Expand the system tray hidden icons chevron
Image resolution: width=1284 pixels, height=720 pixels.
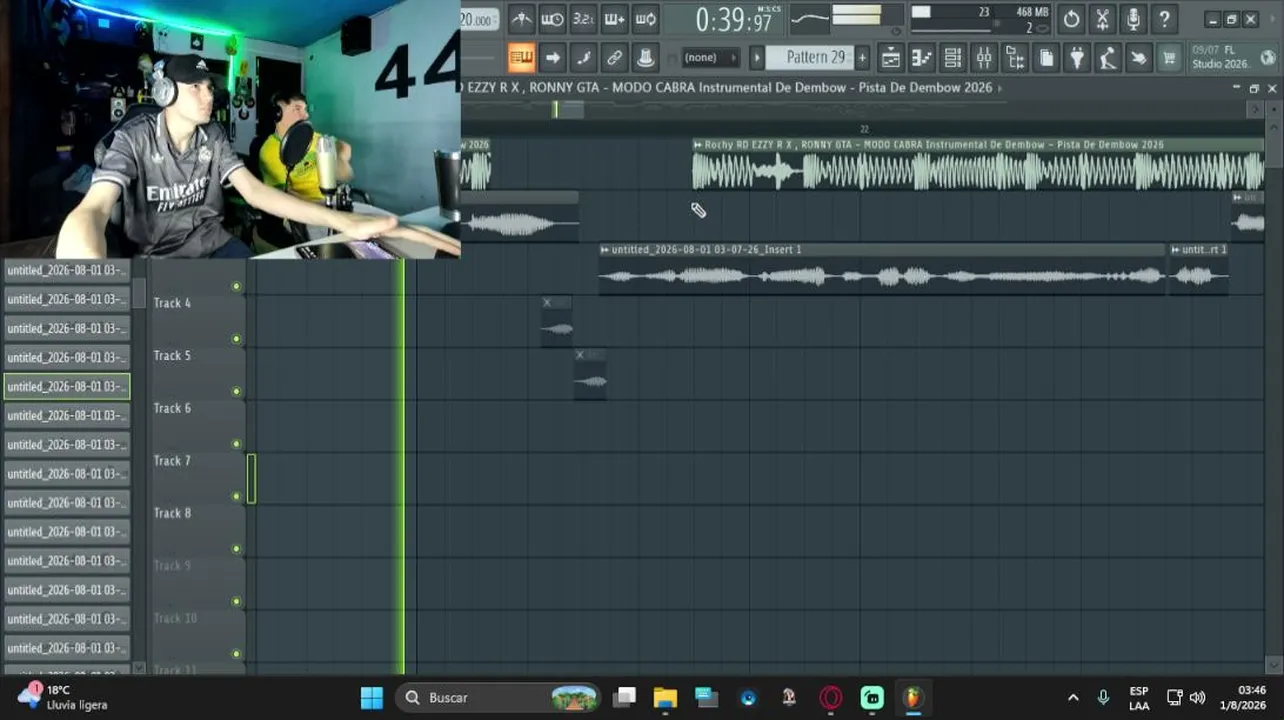click(1073, 697)
